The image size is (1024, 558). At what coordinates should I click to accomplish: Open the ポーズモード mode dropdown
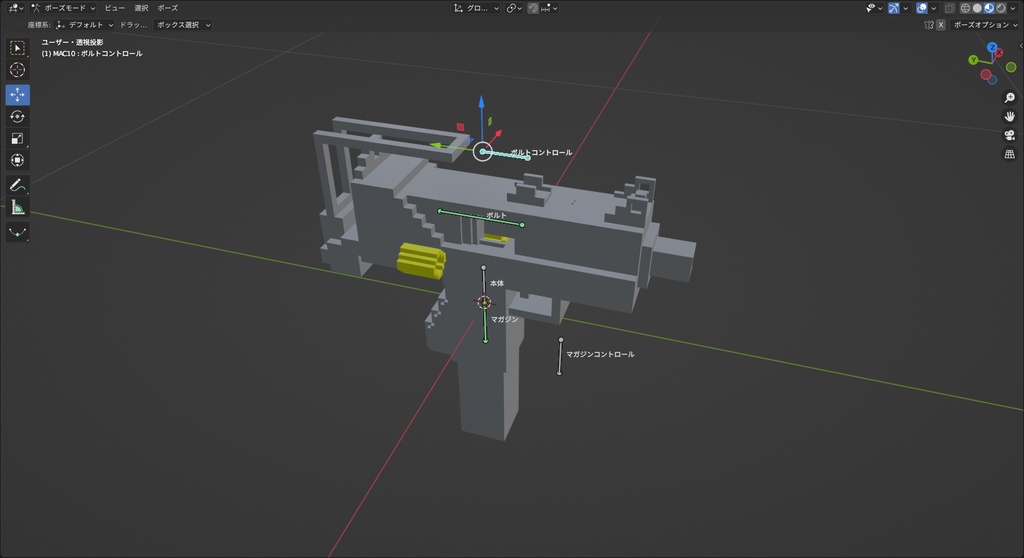[63, 8]
